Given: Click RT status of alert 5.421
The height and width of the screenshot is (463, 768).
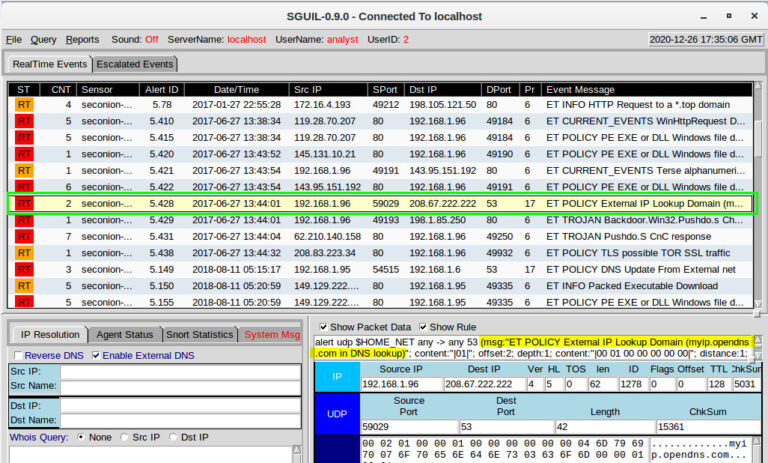Looking at the screenshot, I should 24,171.
